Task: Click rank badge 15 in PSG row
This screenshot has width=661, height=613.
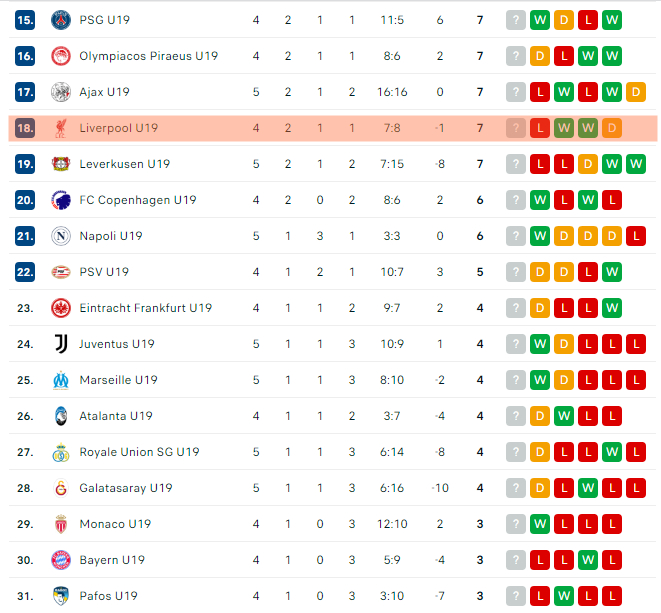Action: pos(25,20)
